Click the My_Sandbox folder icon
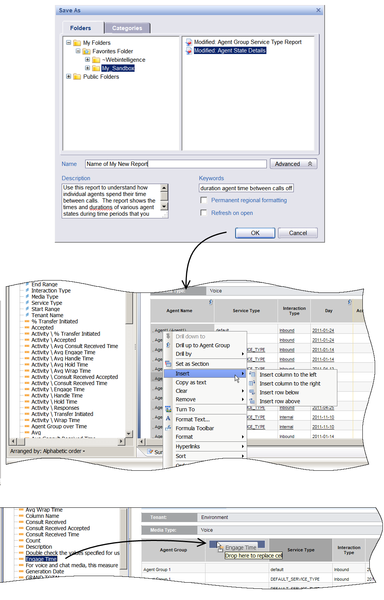 pyautogui.click(x=96, y=68)
